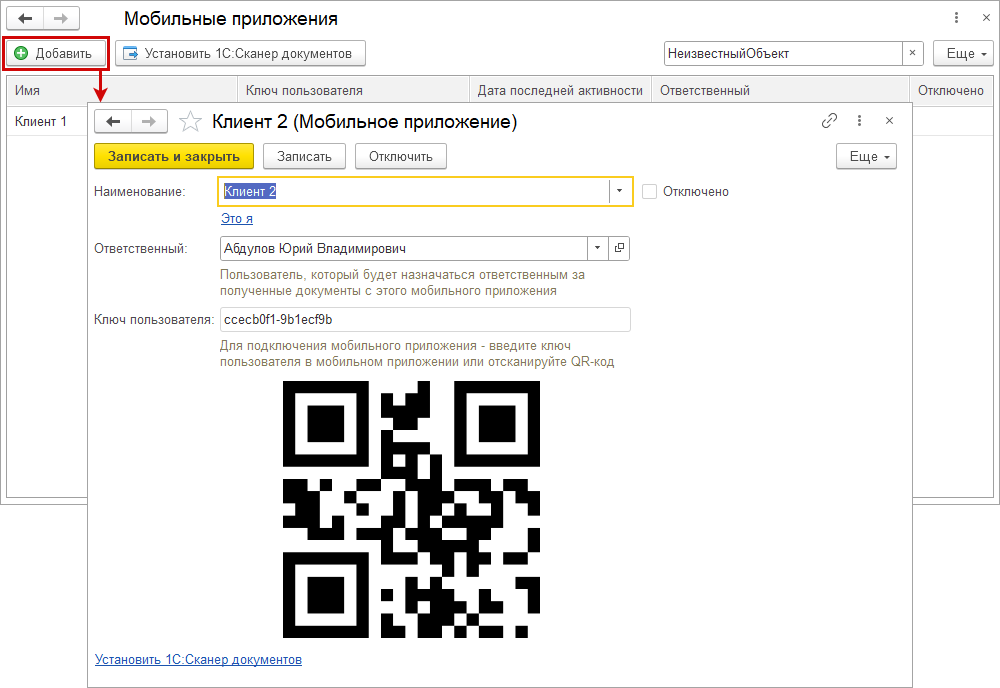Image resolution: width=1000 pixels, height=688 pixels.
Task: Open Еще menu in Мобильные приложения window
Action: click(x=963, y=54)
